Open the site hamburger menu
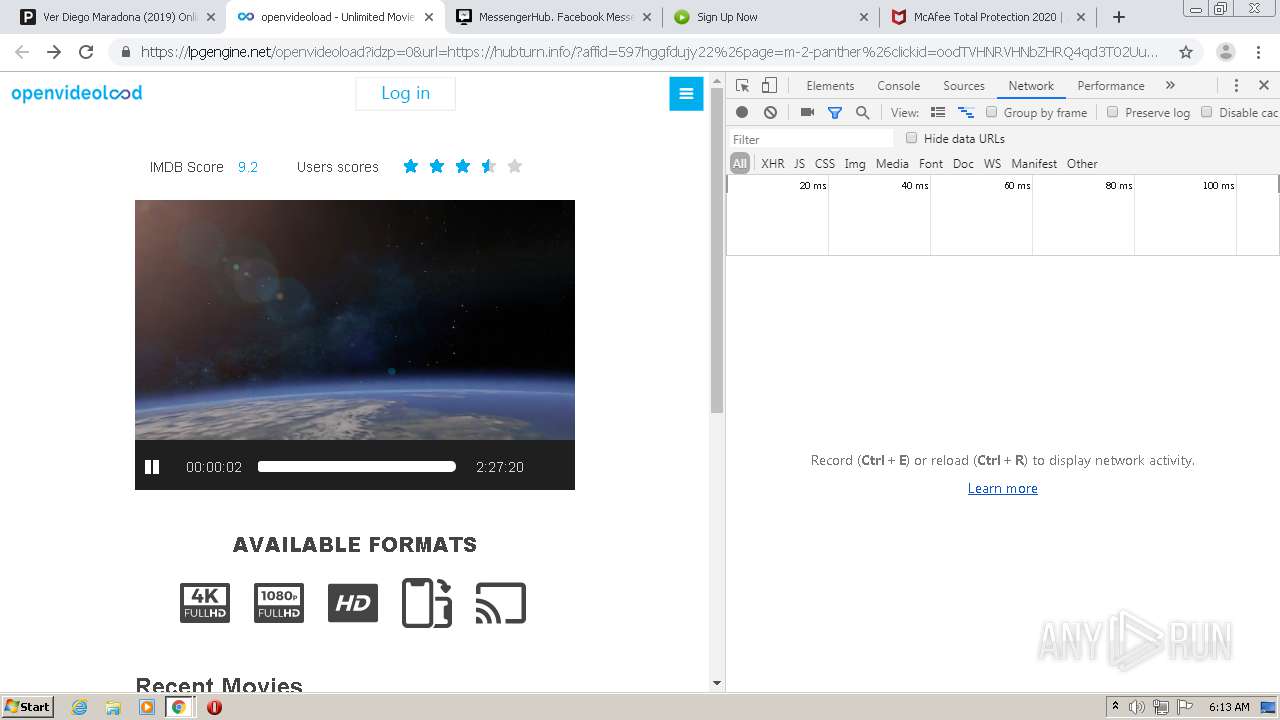Image resolution: width=1280 pixels, height=720 pixels. pyautogui.click(x=686, y=94)
